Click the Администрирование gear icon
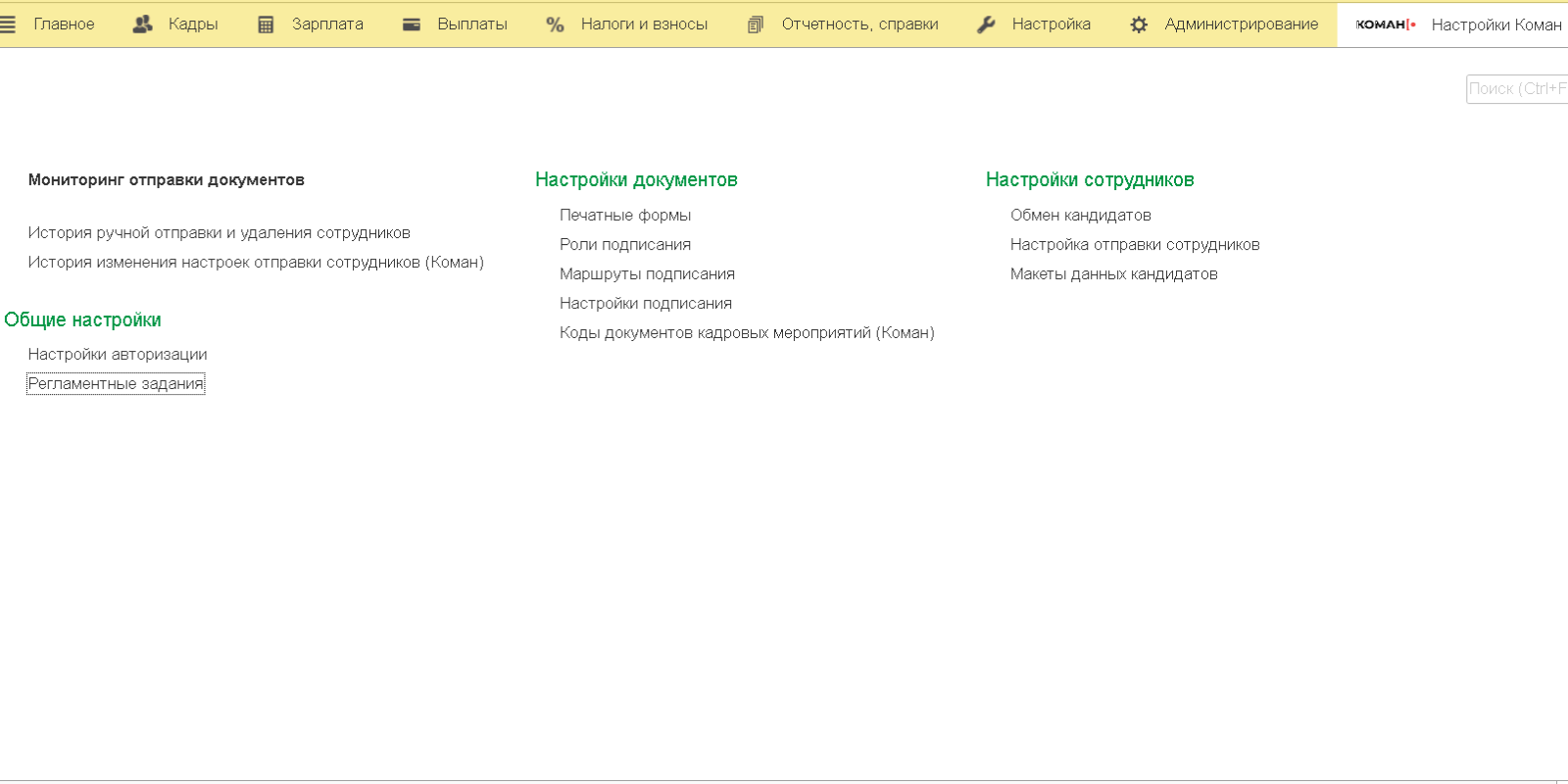Image resolution: width=1568 pixels, height=784 pixels. [1139, 24]
